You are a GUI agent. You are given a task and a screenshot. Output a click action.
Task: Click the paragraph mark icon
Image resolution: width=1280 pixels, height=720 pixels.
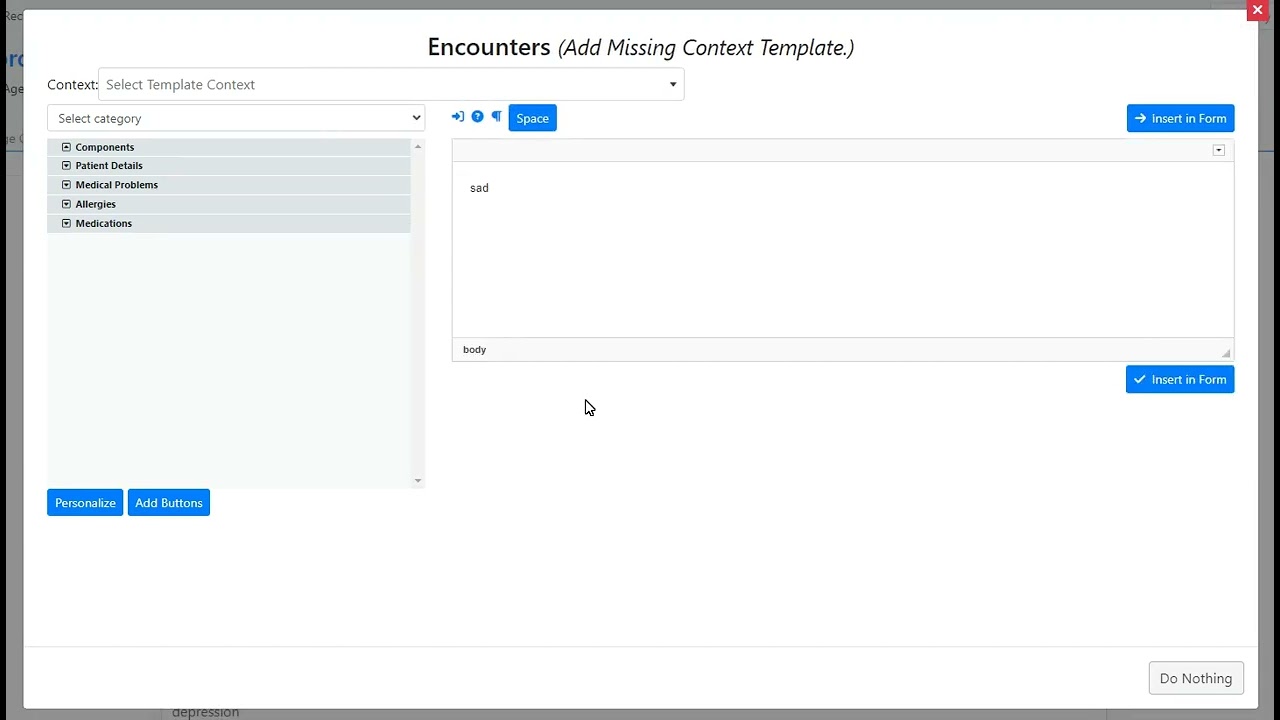[x=496, y=117]
